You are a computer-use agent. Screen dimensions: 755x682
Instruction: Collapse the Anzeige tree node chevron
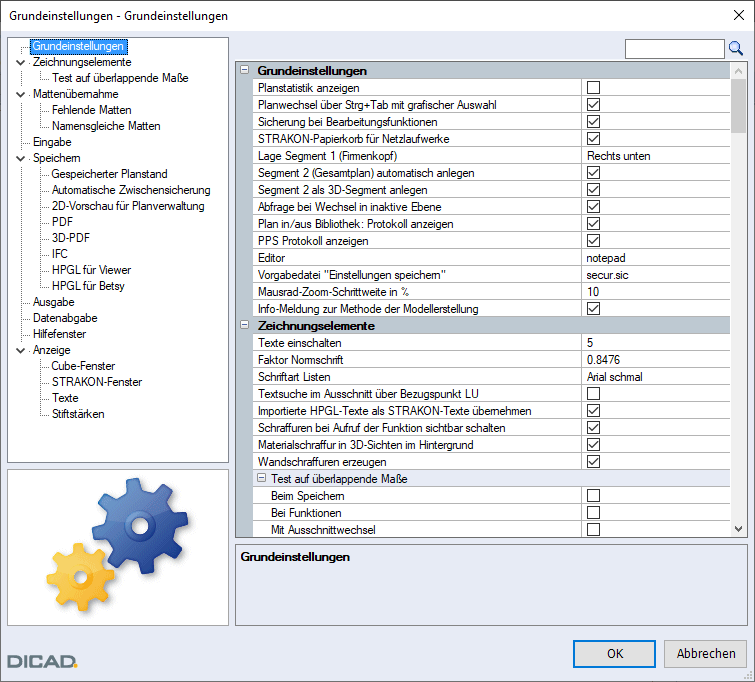pyautogui.click(x=20, y=351)
